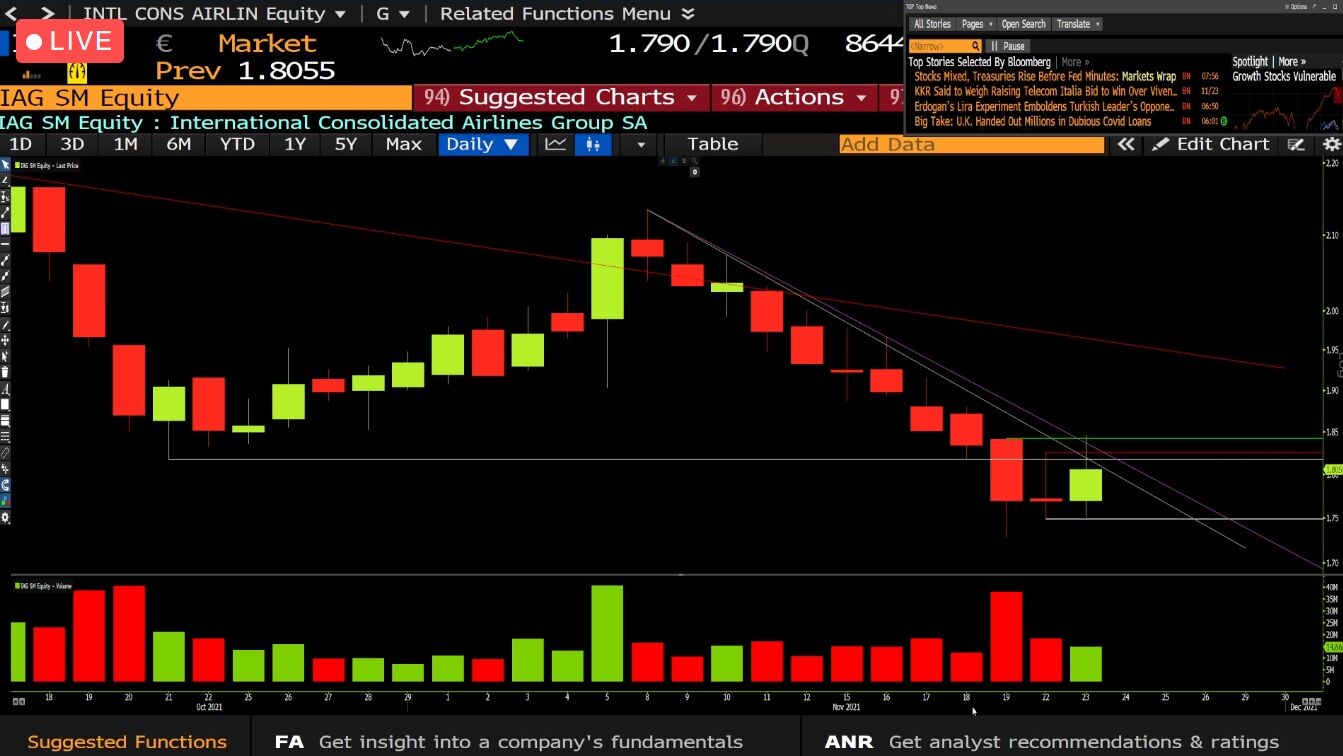Screen dimensions: 1343x756
Task: Click the green Volume legend swatch
Action: click(x=16, y=586)
